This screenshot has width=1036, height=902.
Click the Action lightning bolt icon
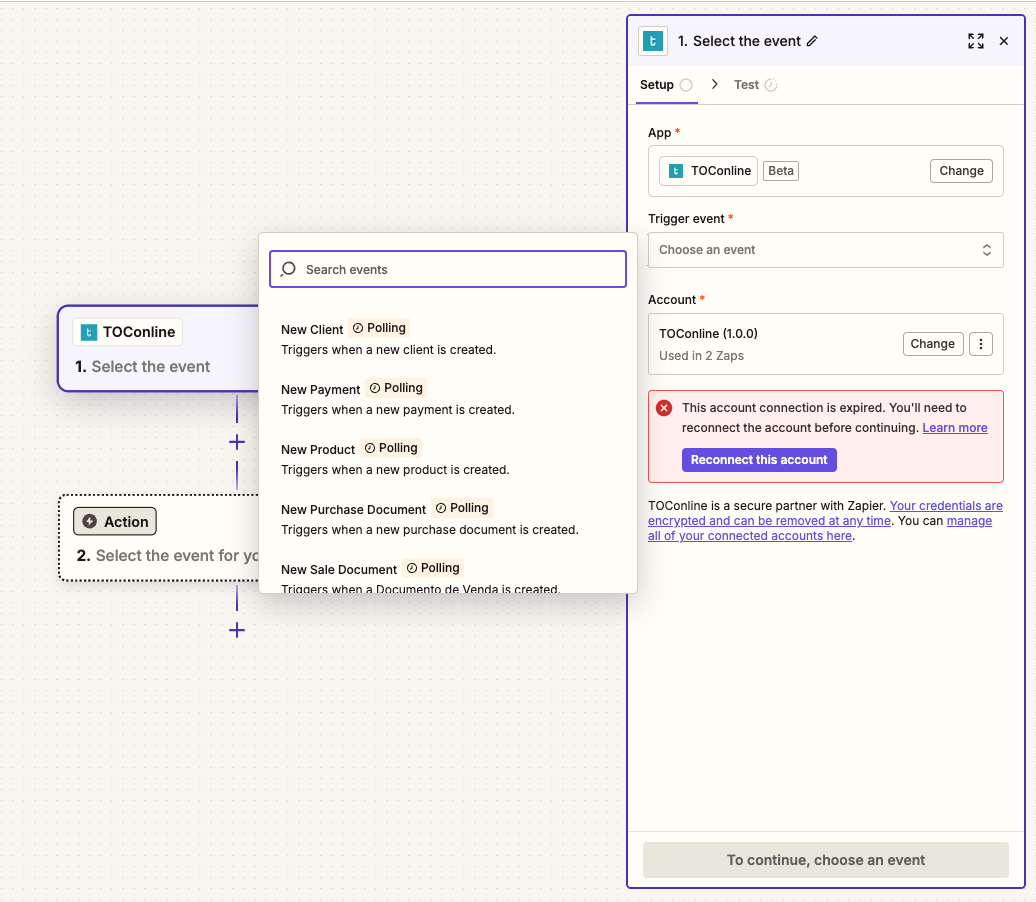click(90, 521)
